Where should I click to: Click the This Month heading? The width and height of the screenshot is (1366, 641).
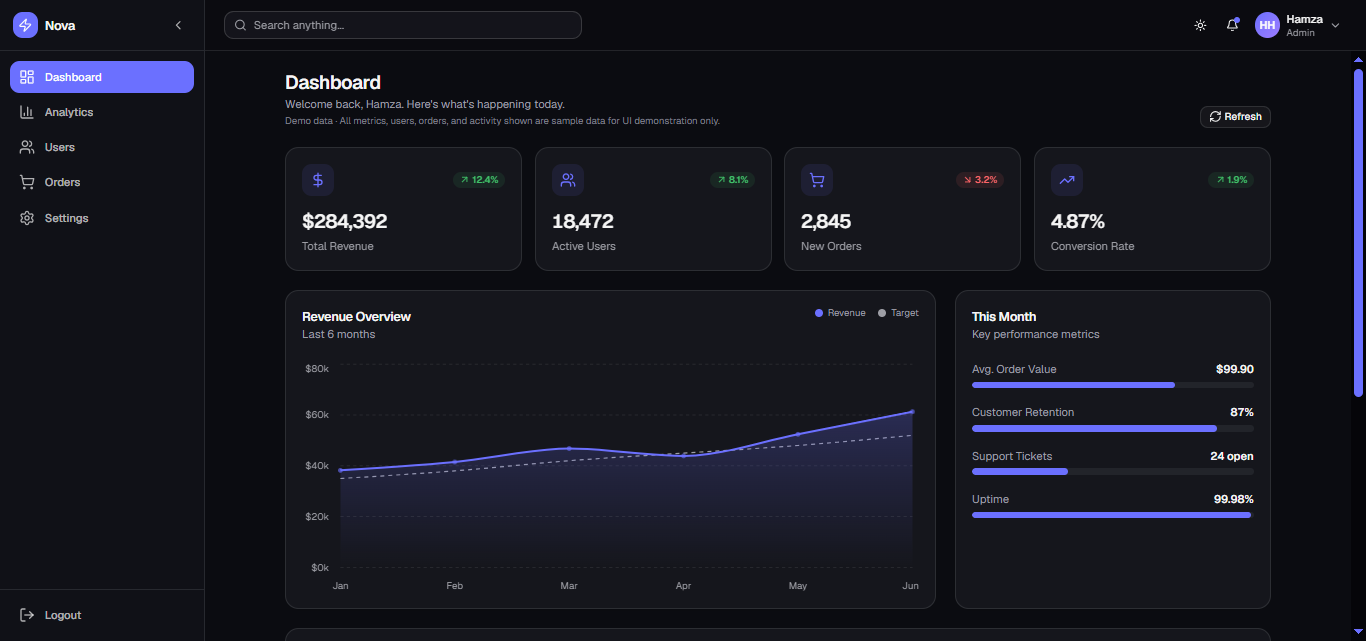point(1004,316)
